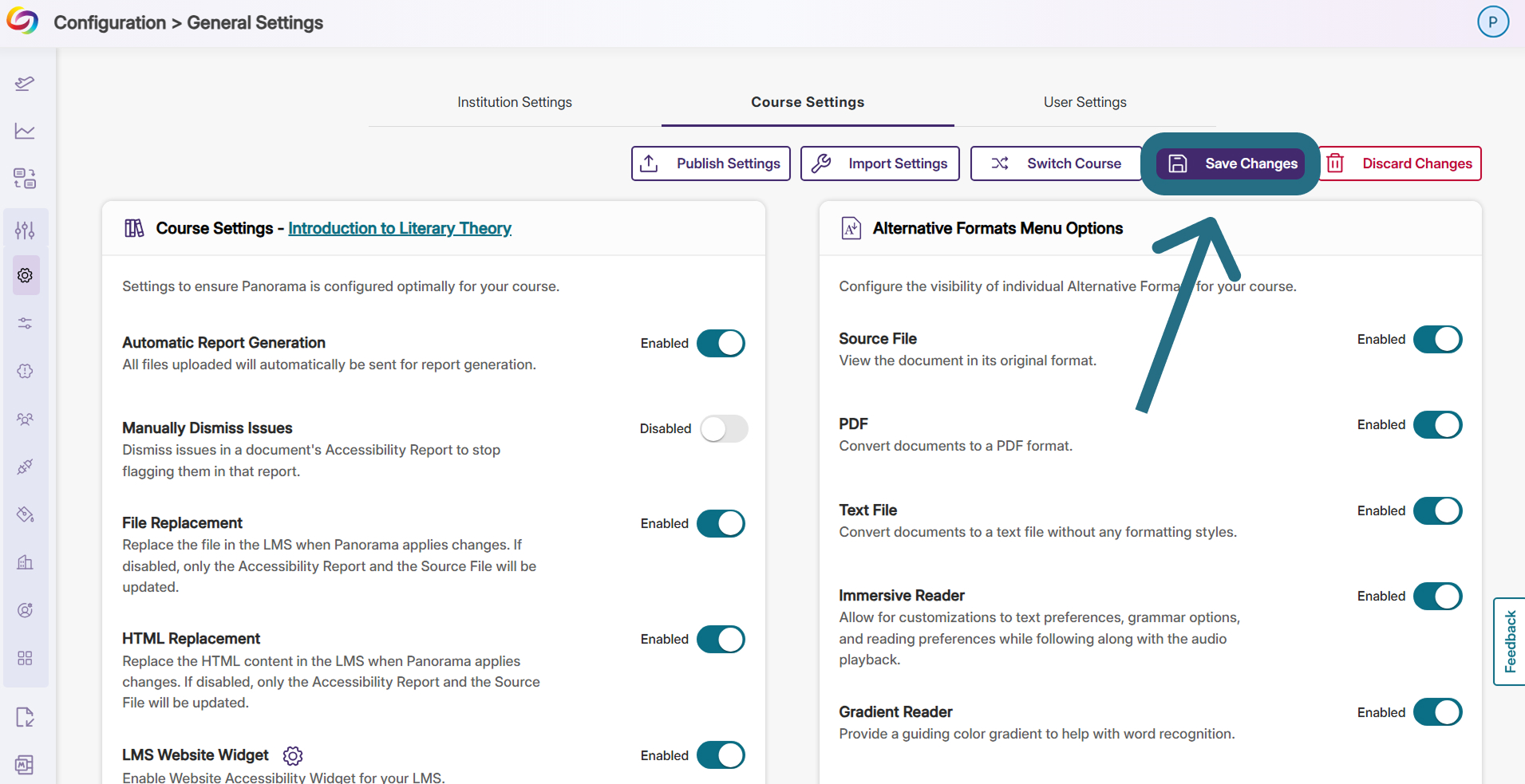
Task: Click the Save Changes button
Action: coord(1231,163)
